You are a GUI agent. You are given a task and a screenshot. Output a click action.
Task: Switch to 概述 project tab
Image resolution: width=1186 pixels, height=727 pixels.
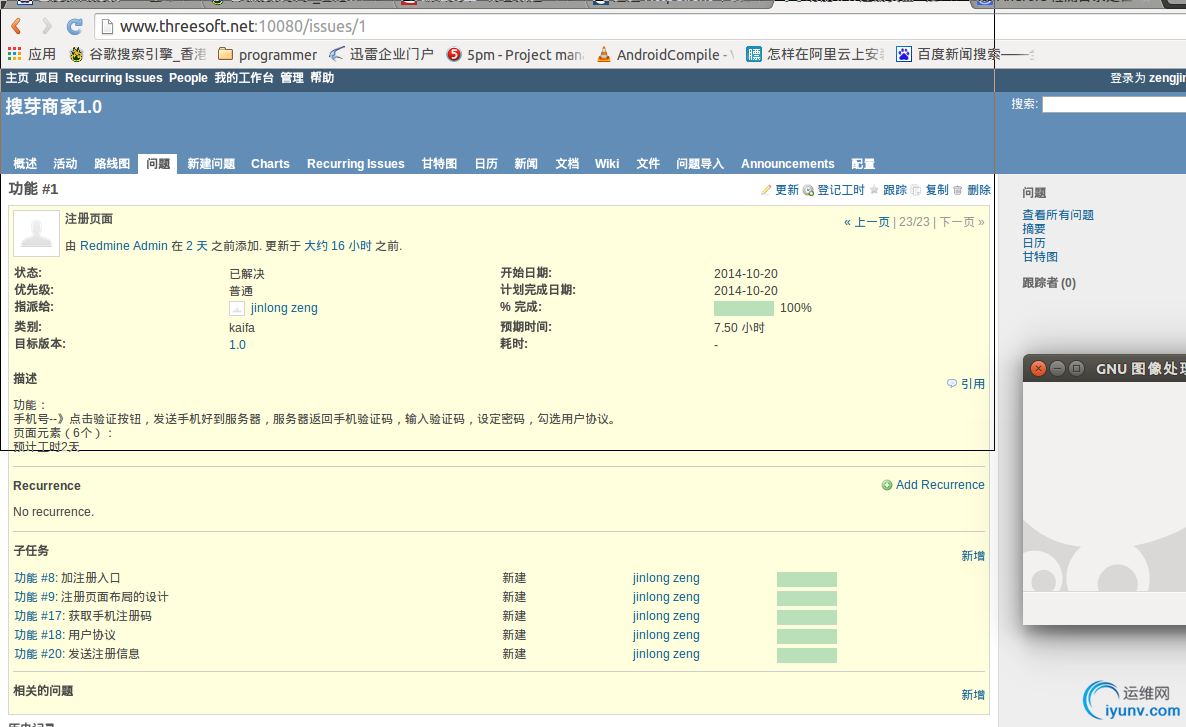pyautogui.click(x=25, y=163)
